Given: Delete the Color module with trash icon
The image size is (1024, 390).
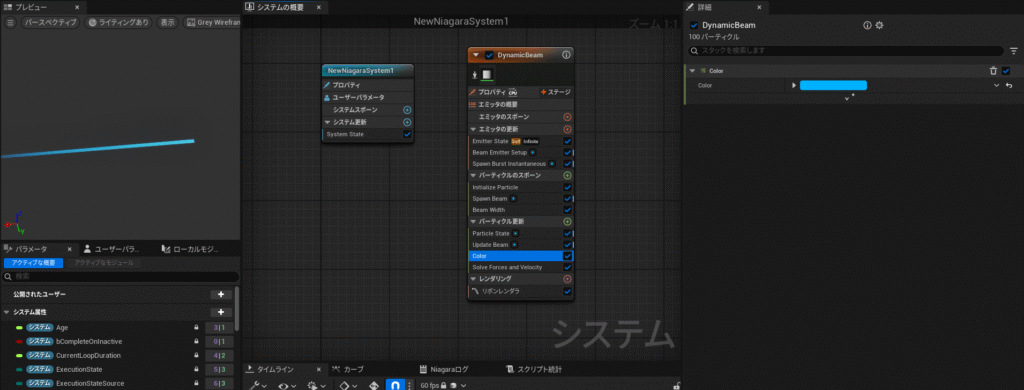Looking at the screenshot, I should 993,71.
